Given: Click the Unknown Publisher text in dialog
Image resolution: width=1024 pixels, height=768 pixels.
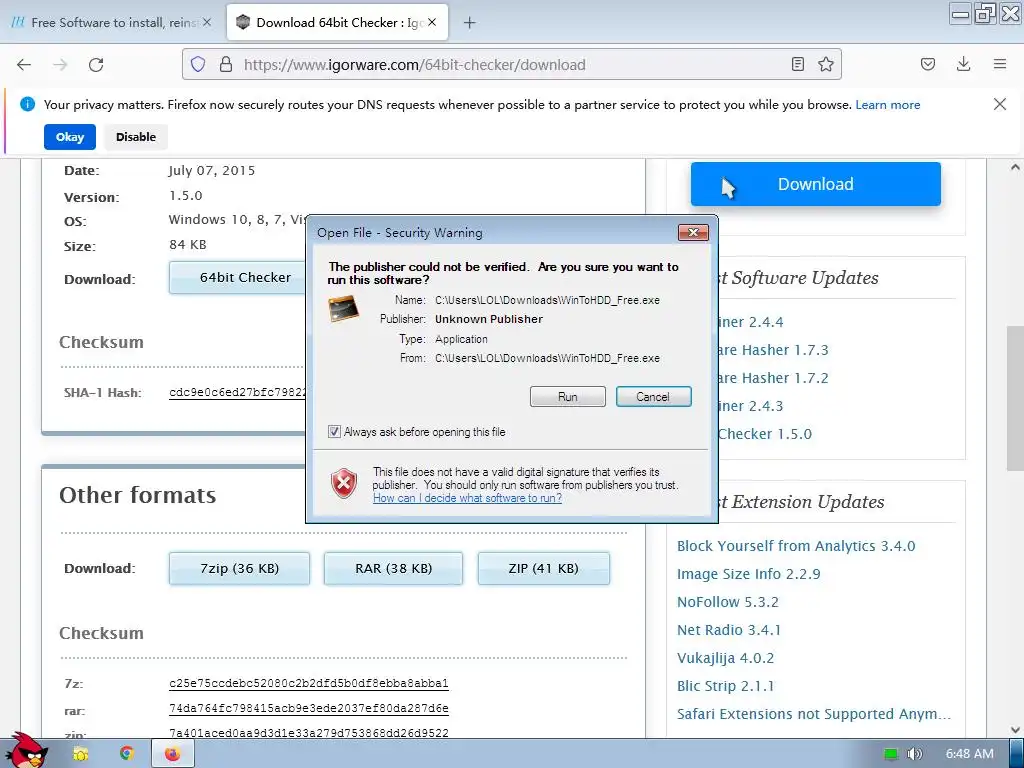Looking at the screenshot, I should 489,319.
